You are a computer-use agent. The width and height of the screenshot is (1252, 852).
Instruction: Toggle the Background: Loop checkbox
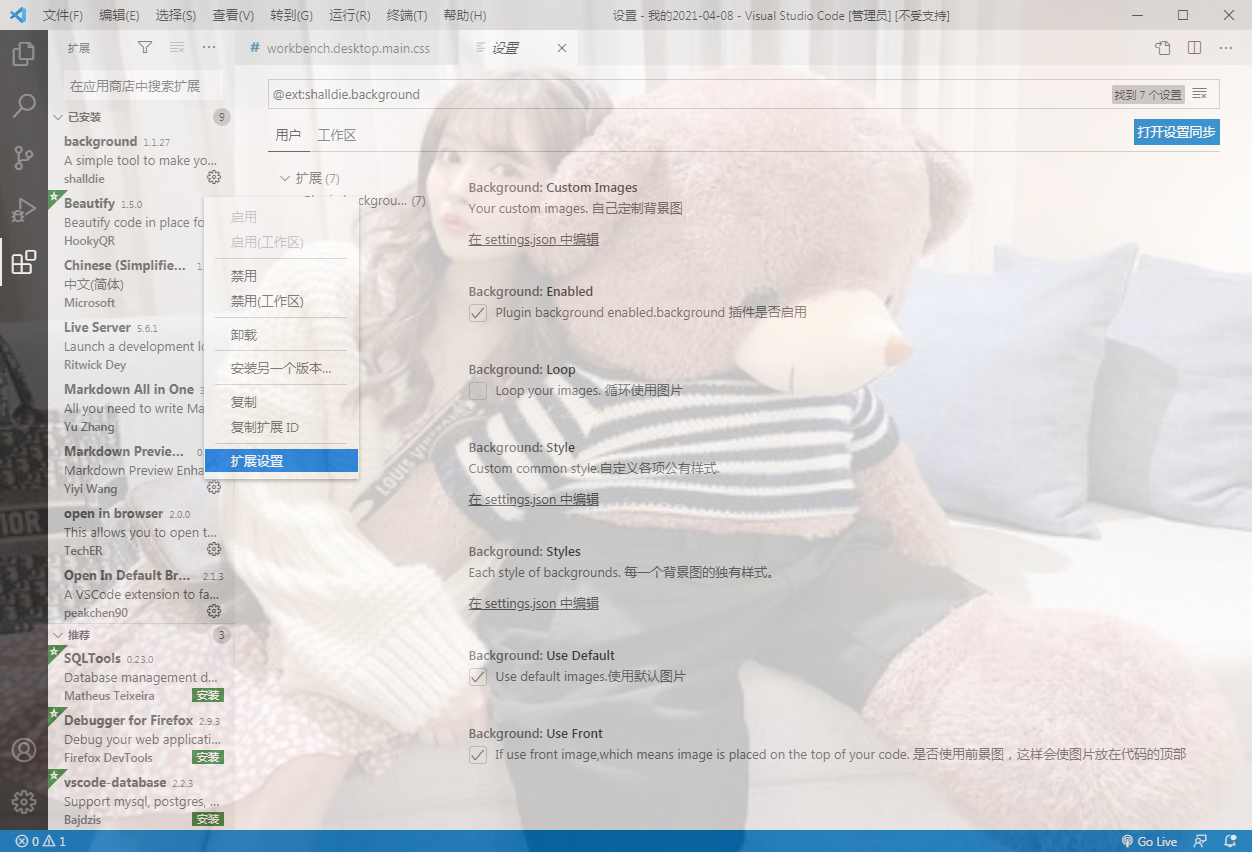(x=478, y=391)
